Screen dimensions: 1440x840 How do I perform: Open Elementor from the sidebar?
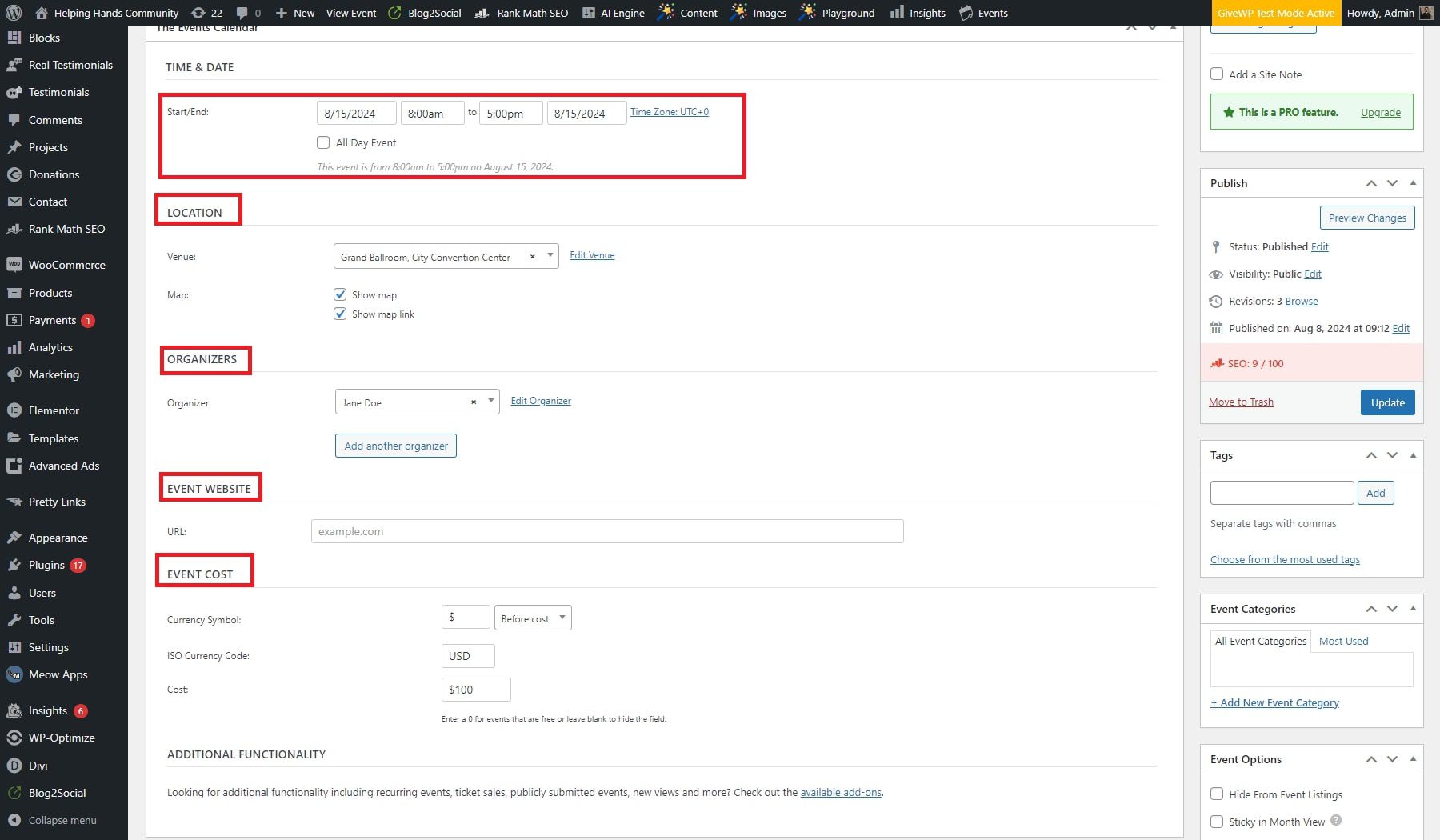[54, 410]
